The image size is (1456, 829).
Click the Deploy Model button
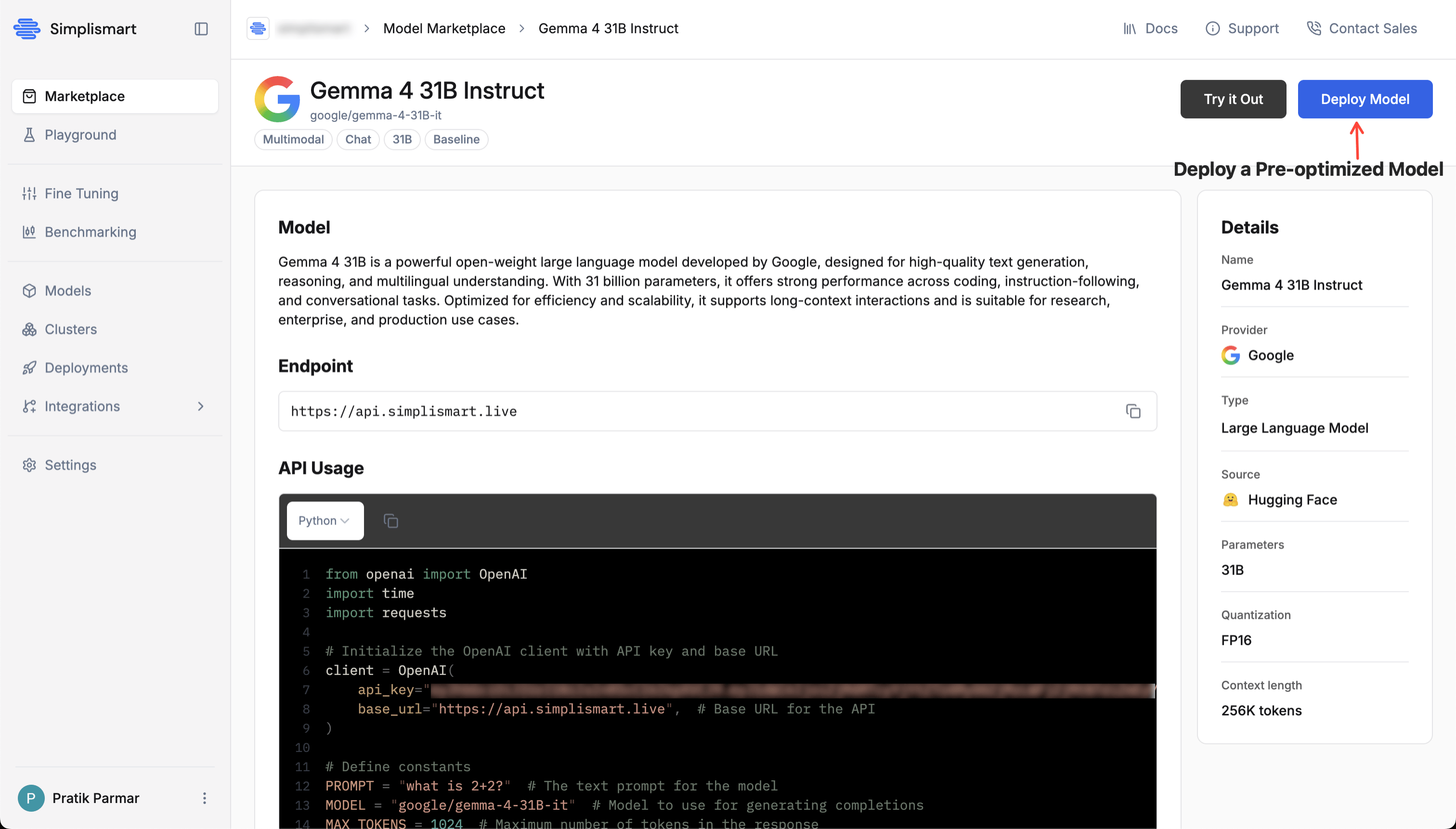(1365, 99)
